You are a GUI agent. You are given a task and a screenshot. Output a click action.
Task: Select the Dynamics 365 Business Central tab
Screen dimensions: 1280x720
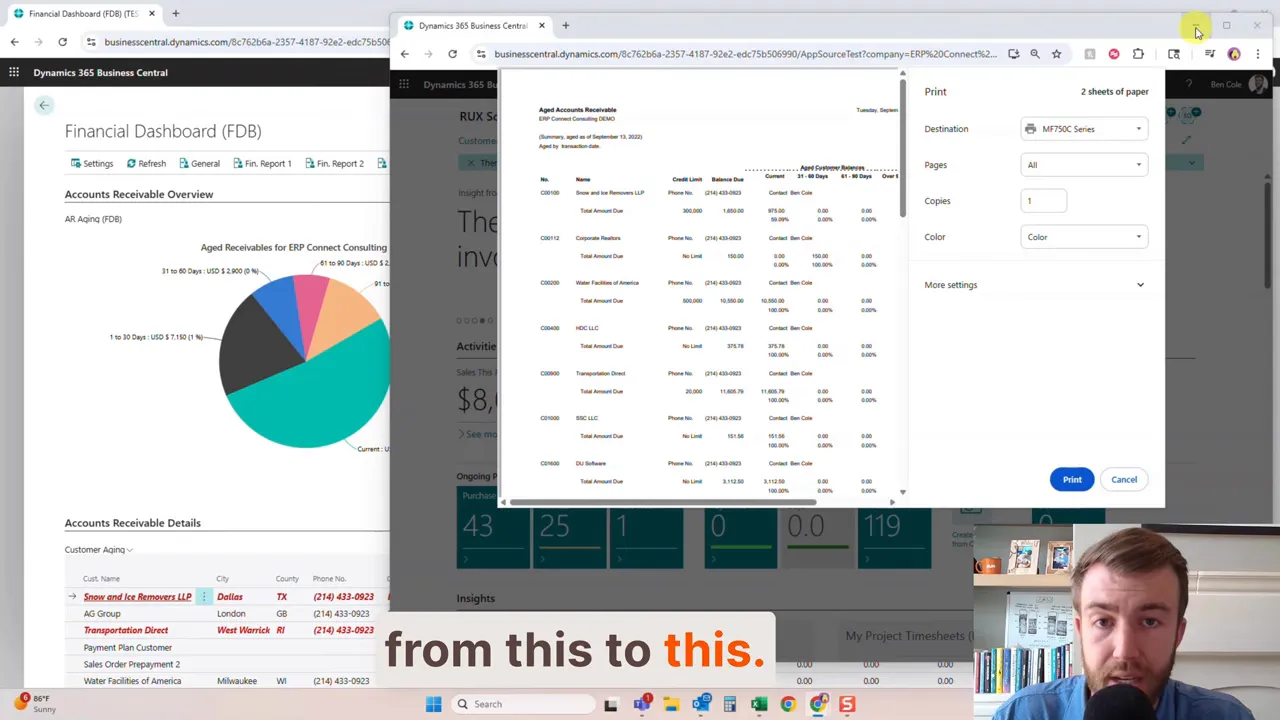[470, 25]
